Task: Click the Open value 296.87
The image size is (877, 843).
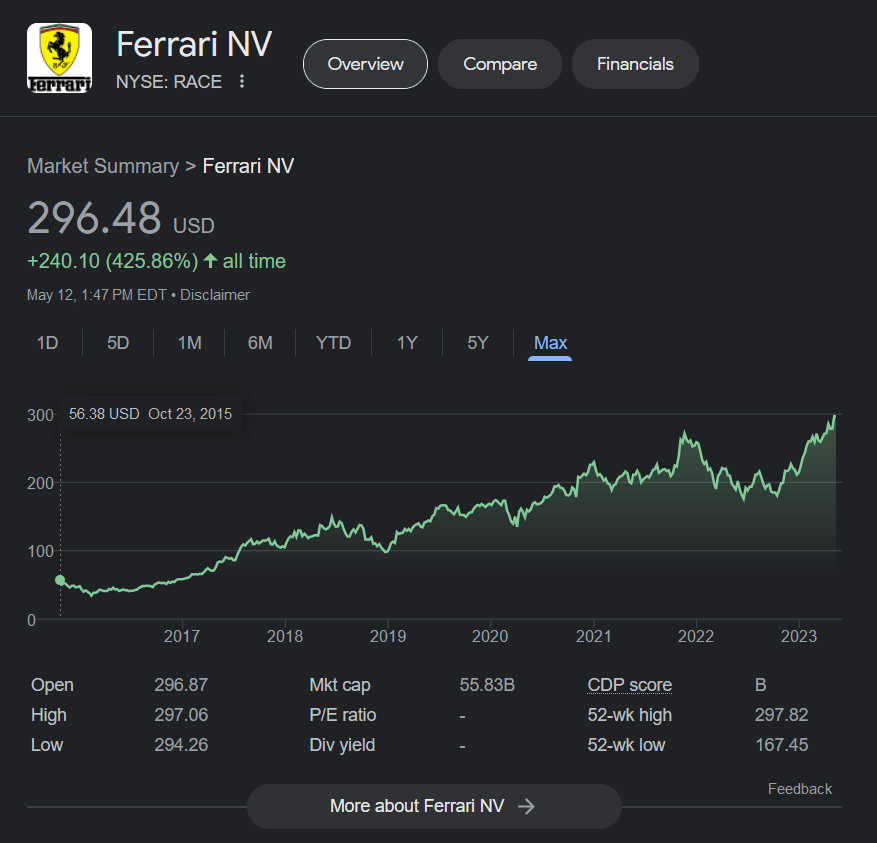Action: click(181, 685)
